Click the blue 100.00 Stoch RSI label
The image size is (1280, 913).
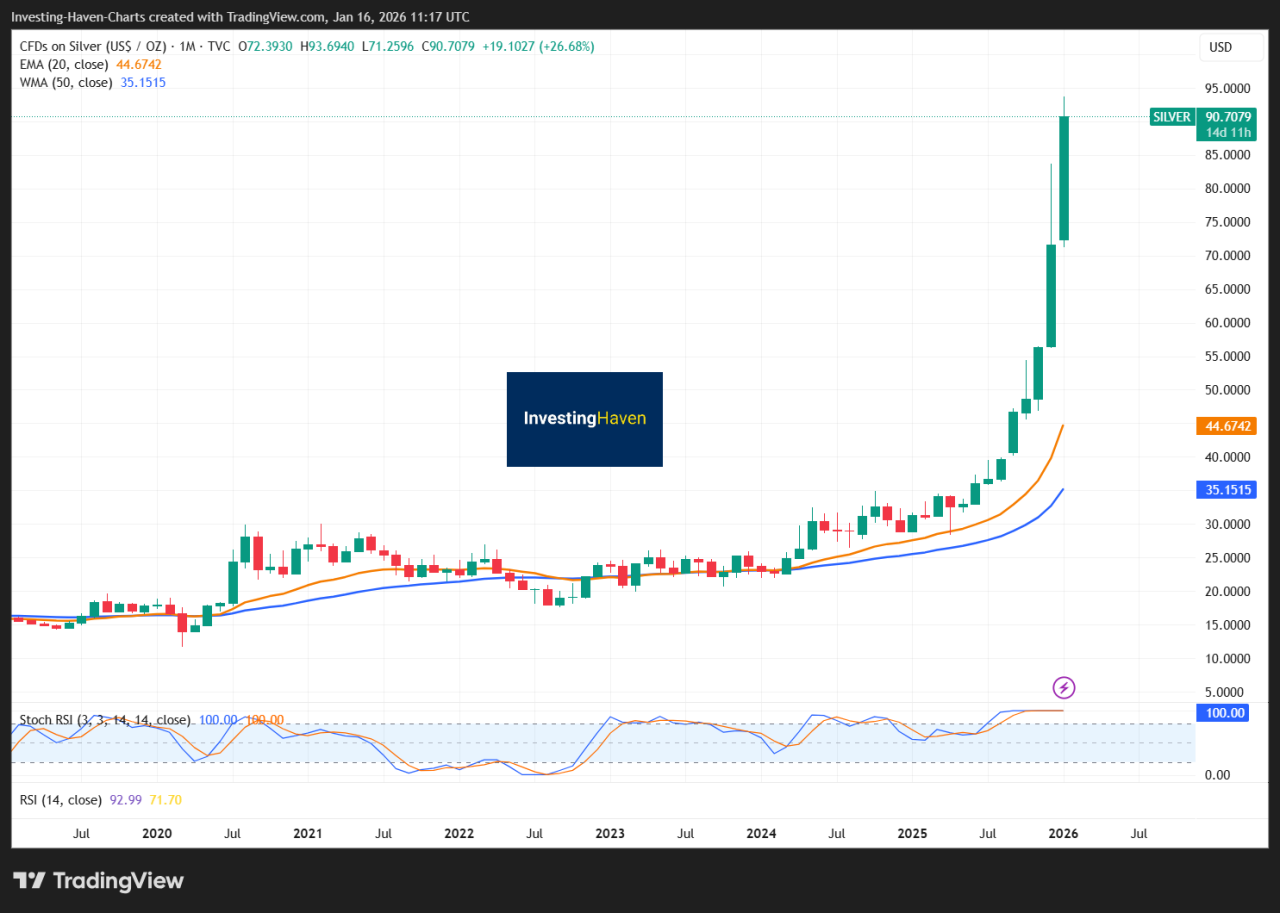(1222, 712)
